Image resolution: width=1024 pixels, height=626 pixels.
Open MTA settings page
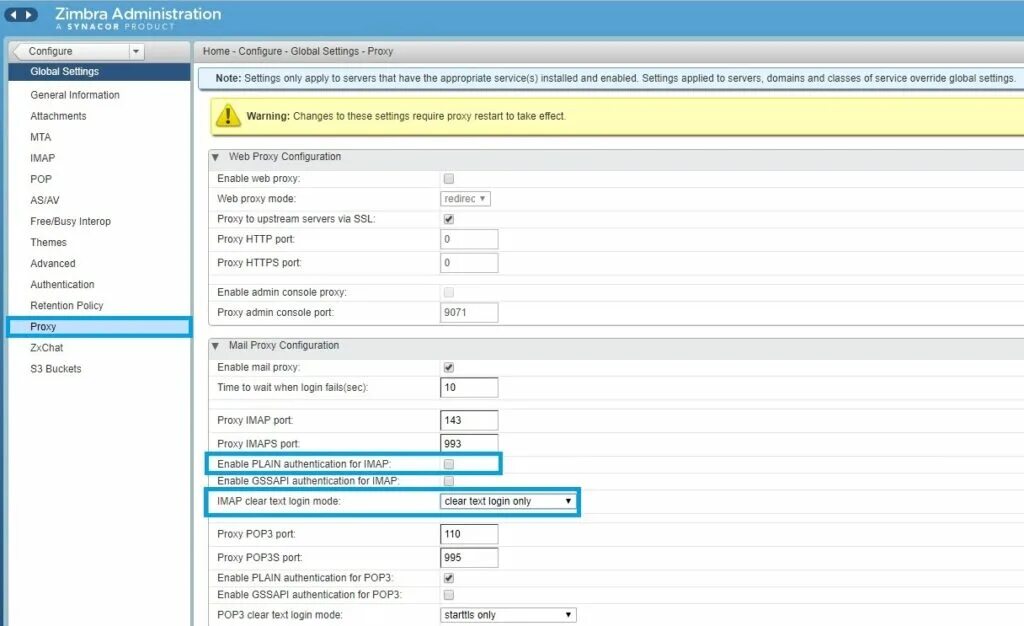[x=40, y=137]
